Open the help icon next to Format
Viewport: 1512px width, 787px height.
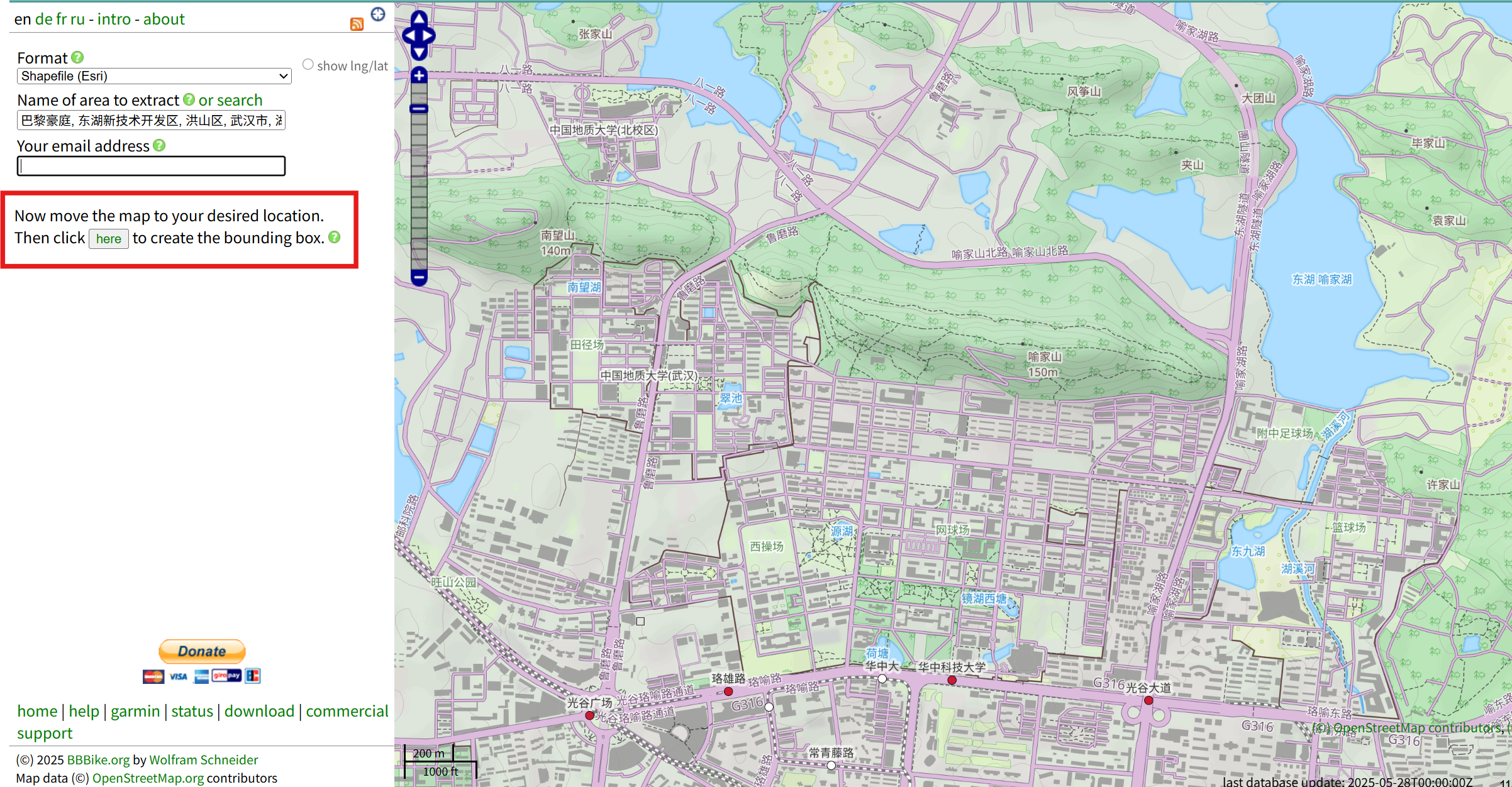tap(77, 57)
